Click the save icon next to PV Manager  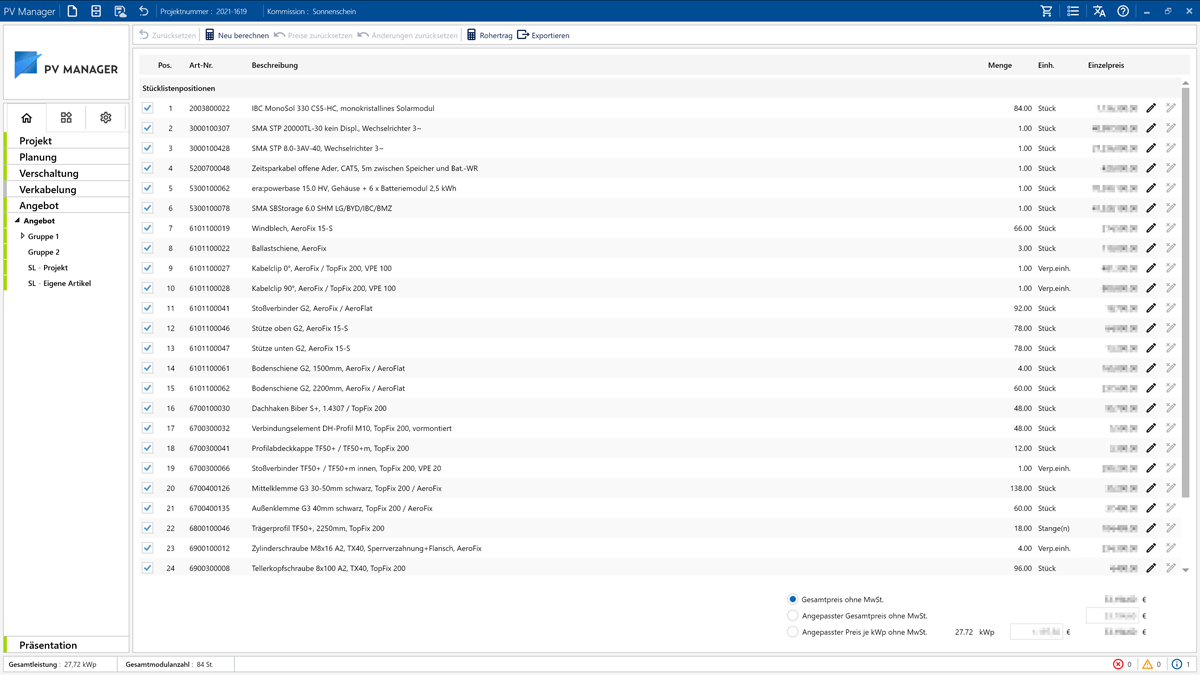(93, 12)
